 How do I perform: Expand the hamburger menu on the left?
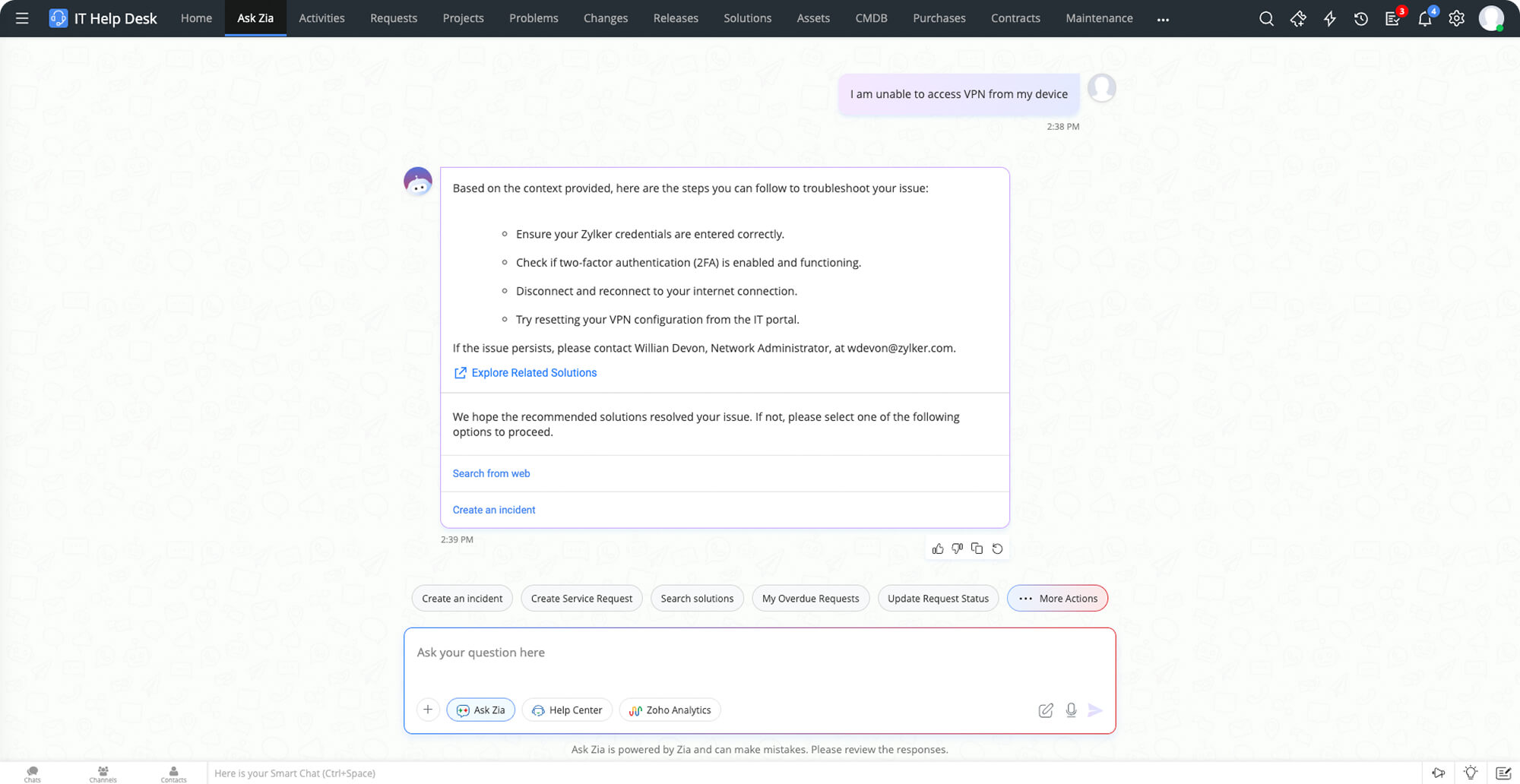(x=21, y=17)
